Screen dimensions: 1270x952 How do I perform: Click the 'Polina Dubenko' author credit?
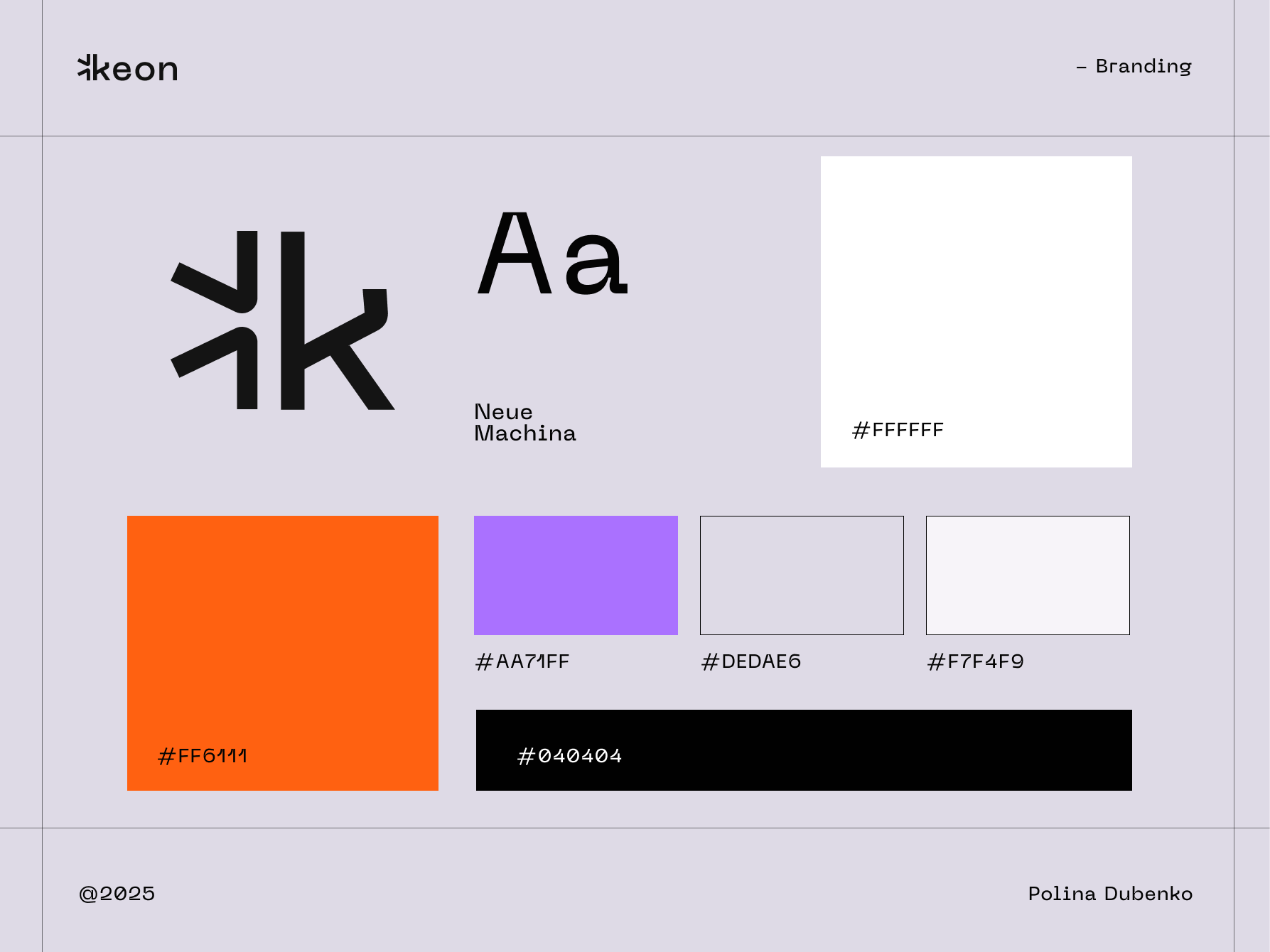coord(1110,894)
